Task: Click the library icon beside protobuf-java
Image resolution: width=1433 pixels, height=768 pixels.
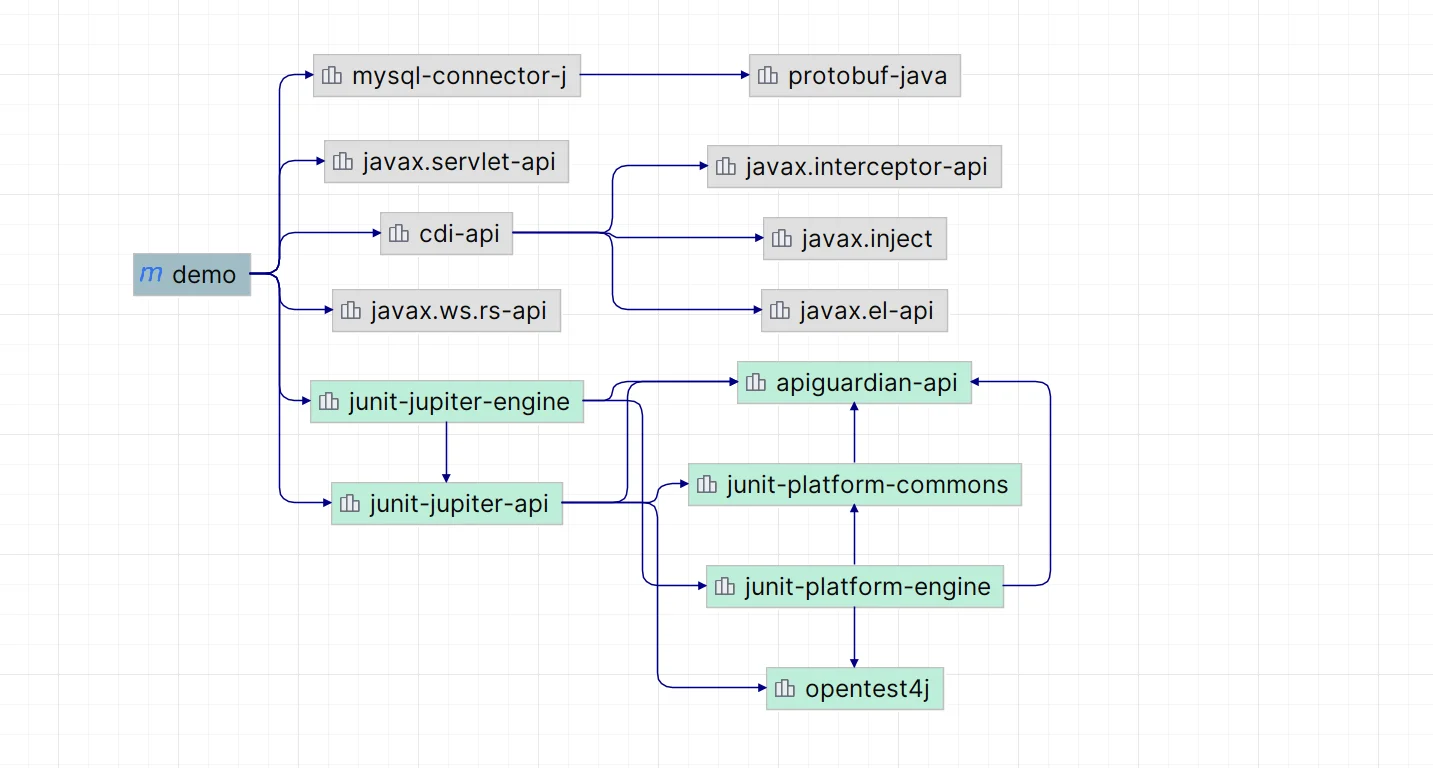Action: coord(768,76)
